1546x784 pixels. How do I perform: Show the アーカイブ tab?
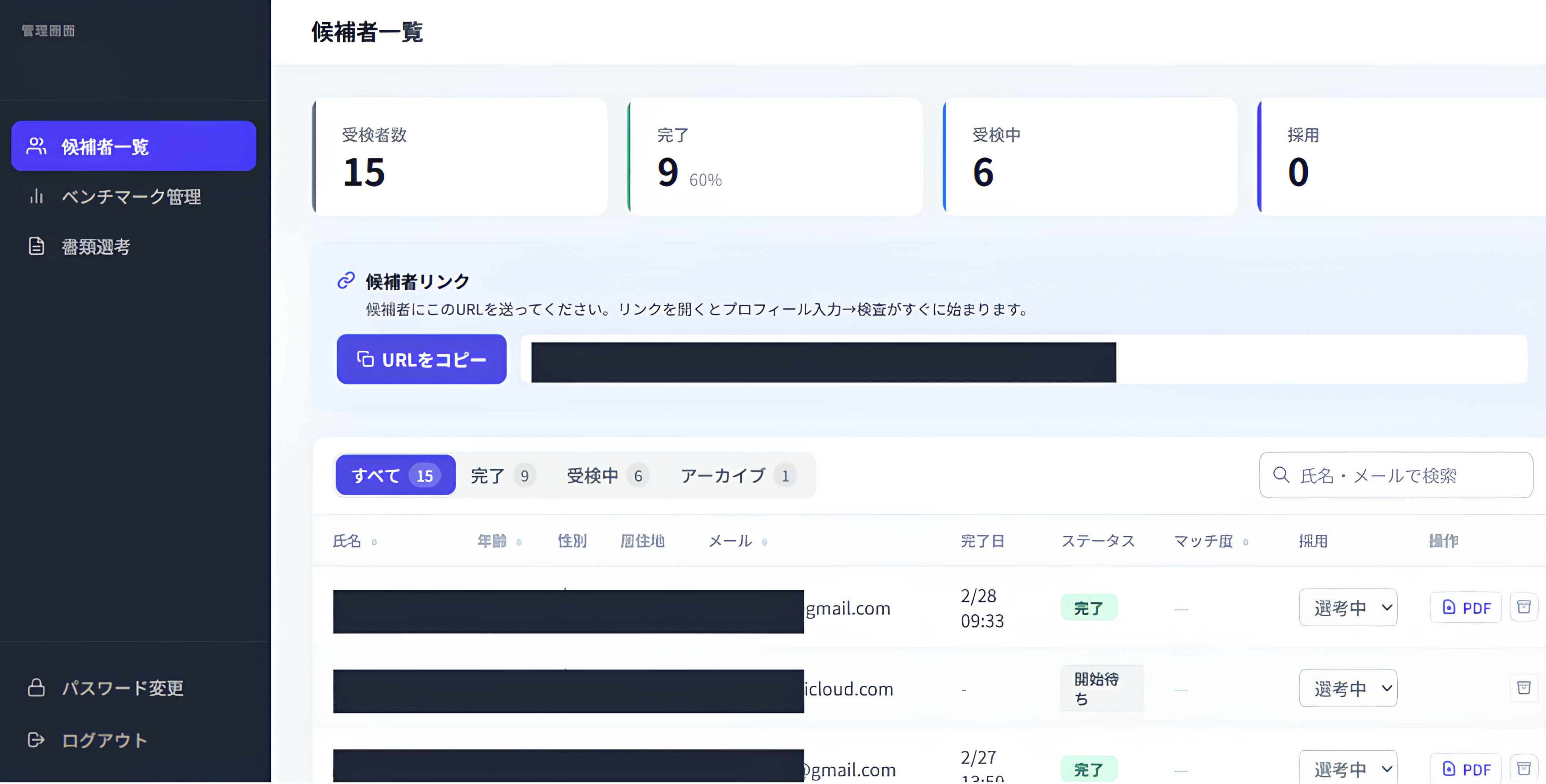point(737,476)
